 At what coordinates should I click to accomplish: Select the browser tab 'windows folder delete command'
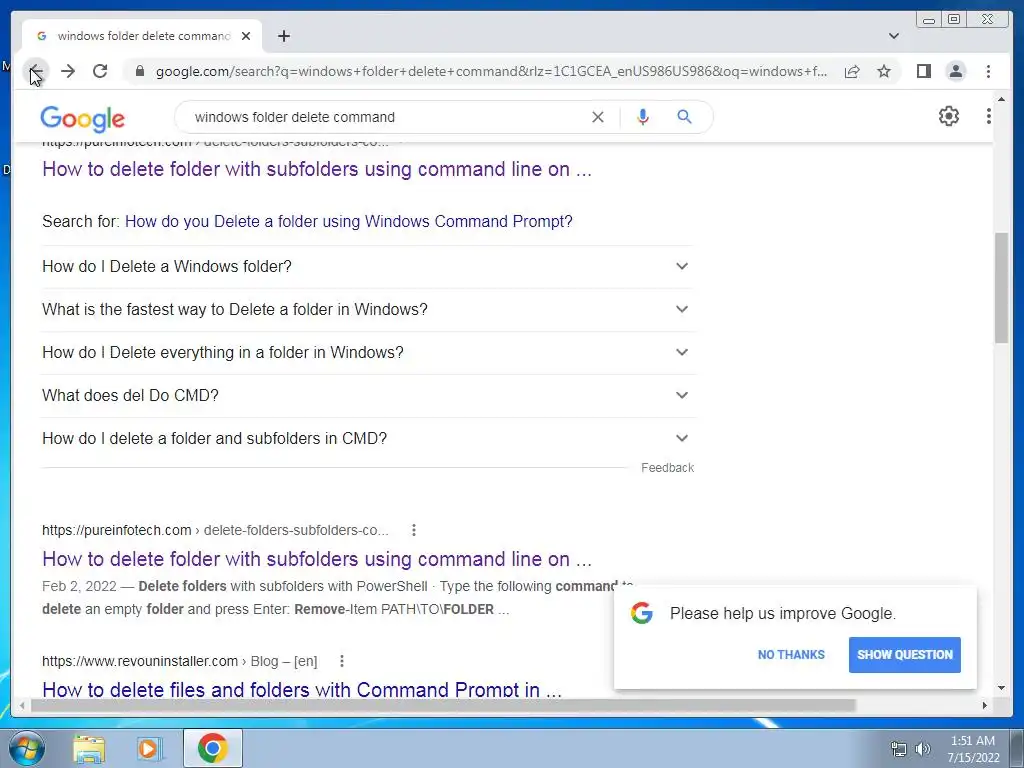coord(142,36)
